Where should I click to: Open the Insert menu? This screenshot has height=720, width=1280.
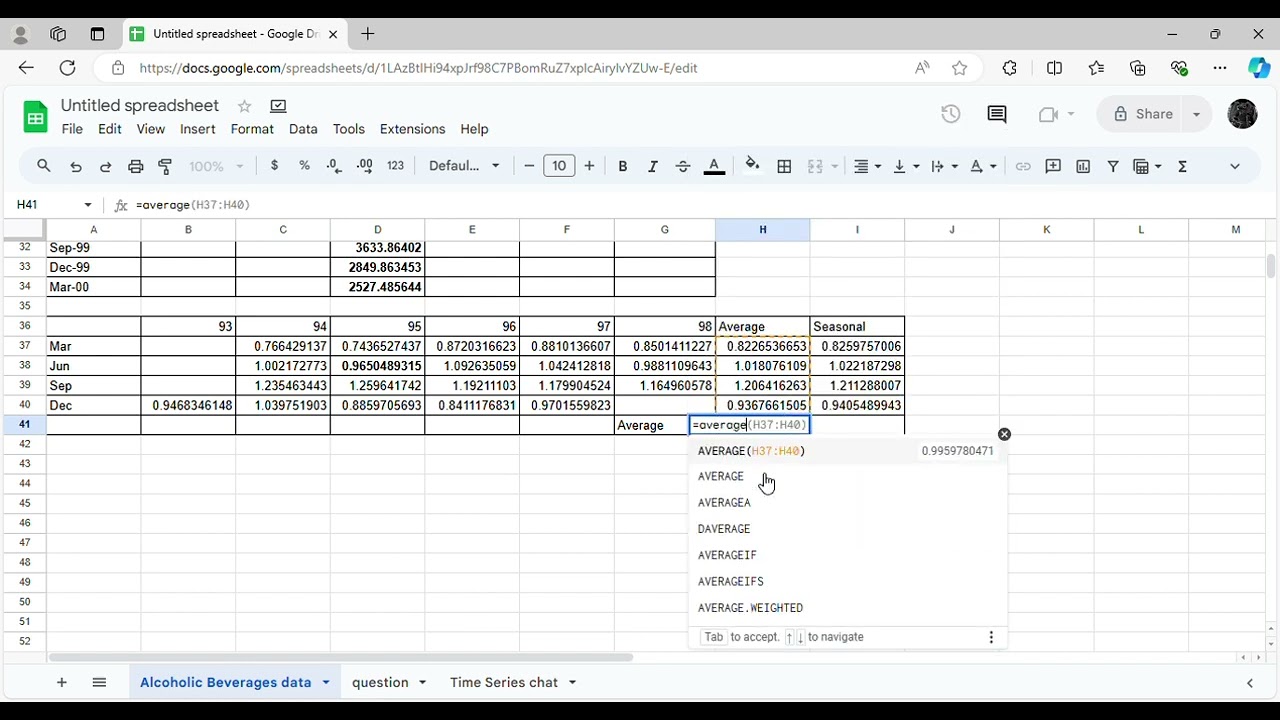198,129
